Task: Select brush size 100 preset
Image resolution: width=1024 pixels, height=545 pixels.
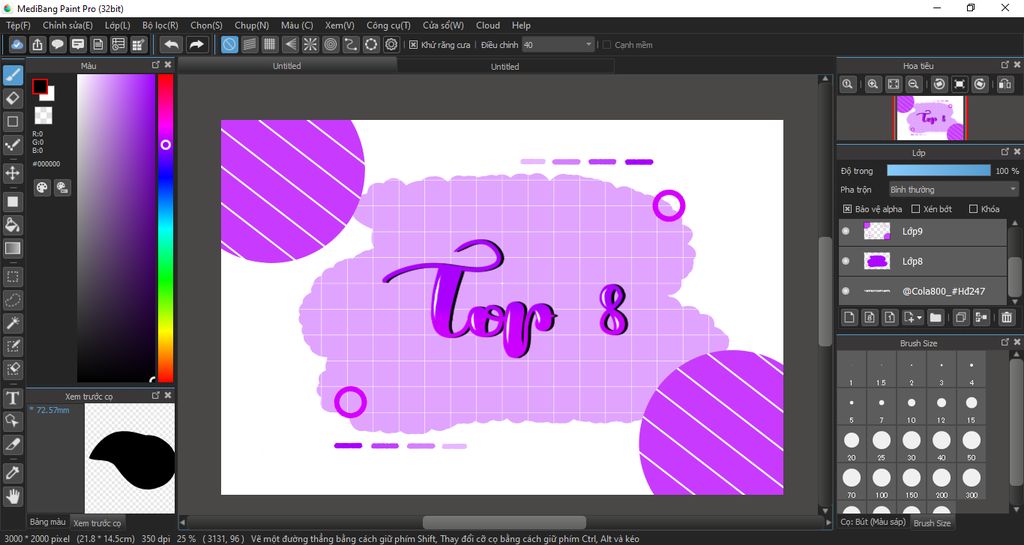Action: click(x=881, y=482)
